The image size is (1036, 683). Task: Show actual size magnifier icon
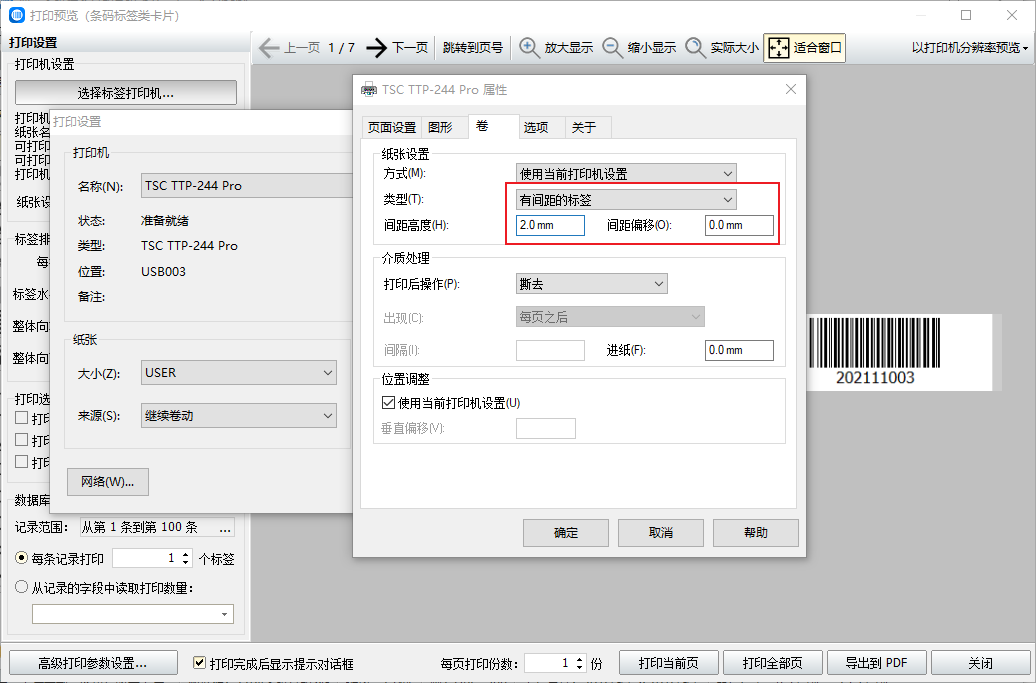click(695, 48)
